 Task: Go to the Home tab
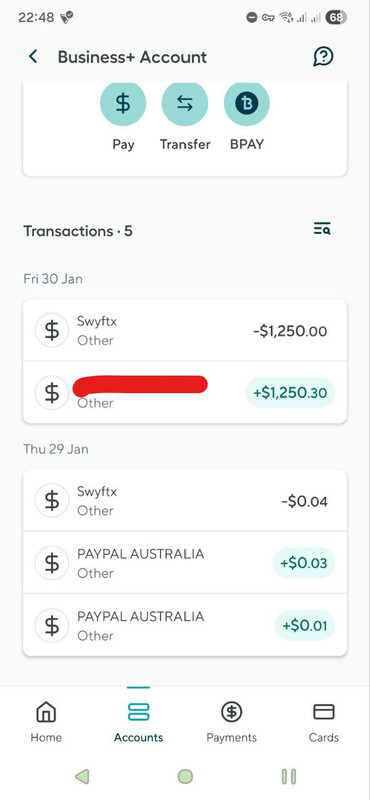[x=46, y=722]
